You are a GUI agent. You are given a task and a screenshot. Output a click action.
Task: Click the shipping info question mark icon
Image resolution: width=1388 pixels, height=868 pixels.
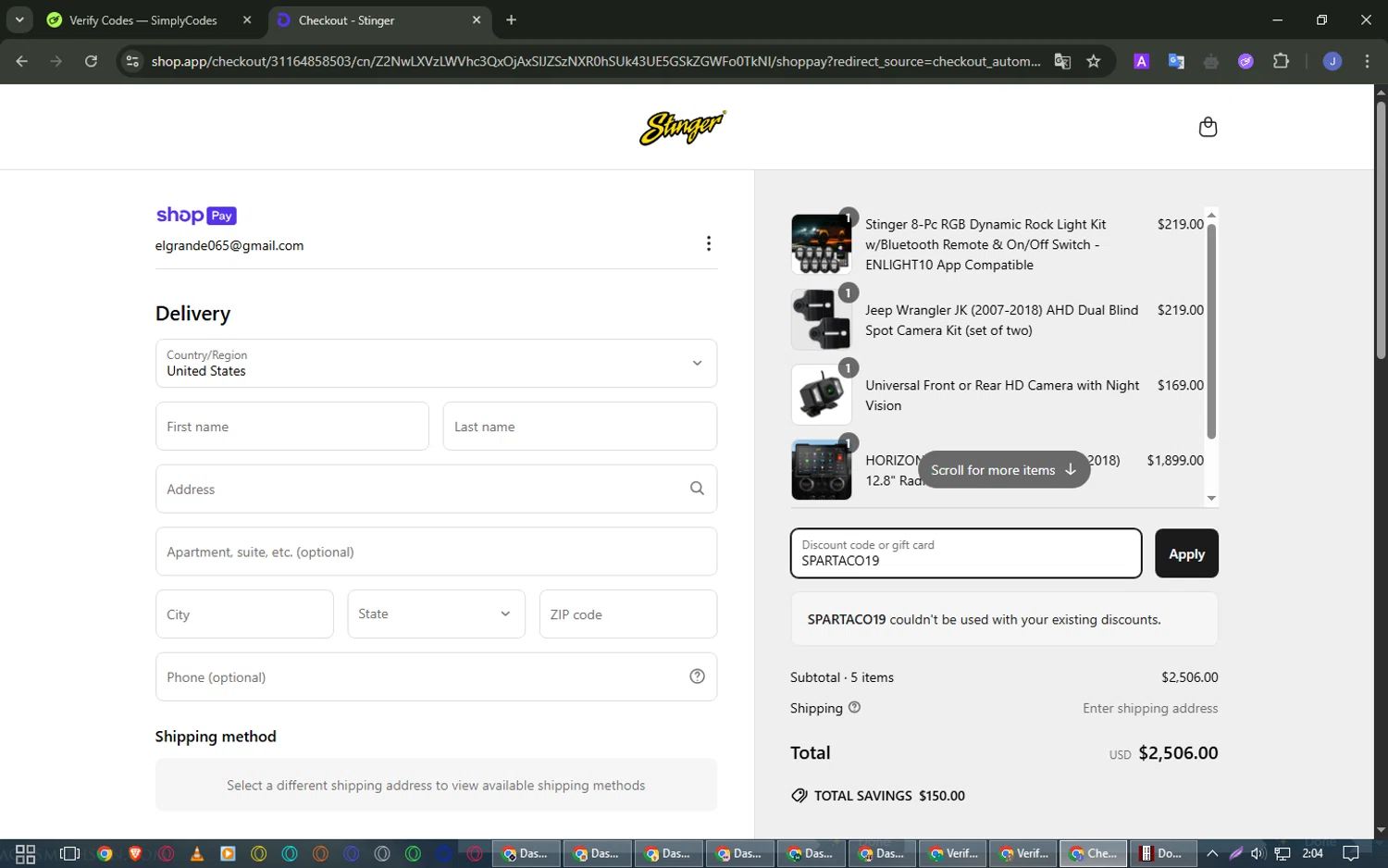click(x=855, y=707)
